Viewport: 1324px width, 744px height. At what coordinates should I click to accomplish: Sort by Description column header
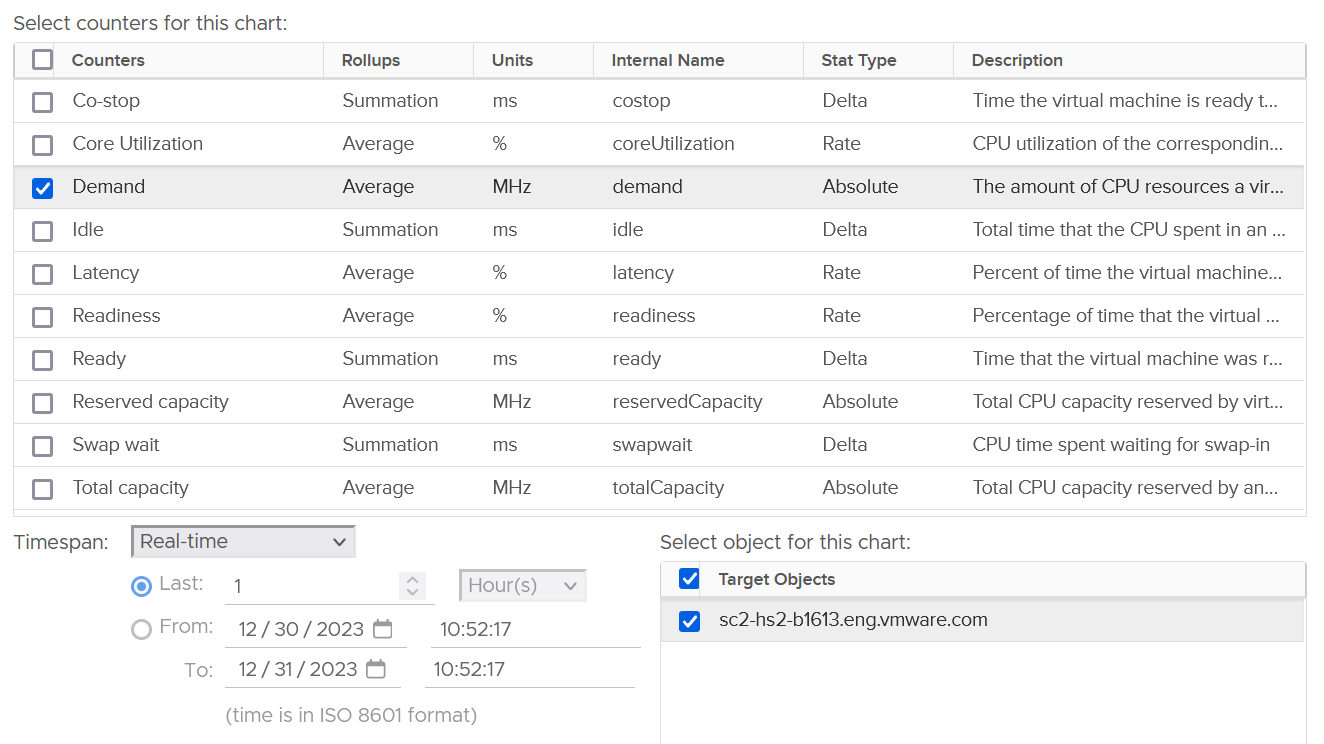(1017, 60)
